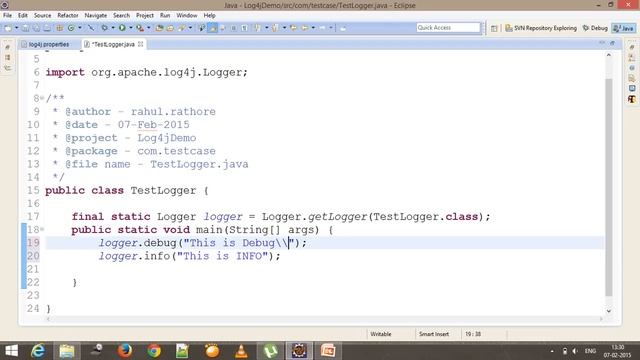Viewport: 640px width, 360px height.
Task: Click the Smart Insert status entry
Action: click(x=434, y=334)
